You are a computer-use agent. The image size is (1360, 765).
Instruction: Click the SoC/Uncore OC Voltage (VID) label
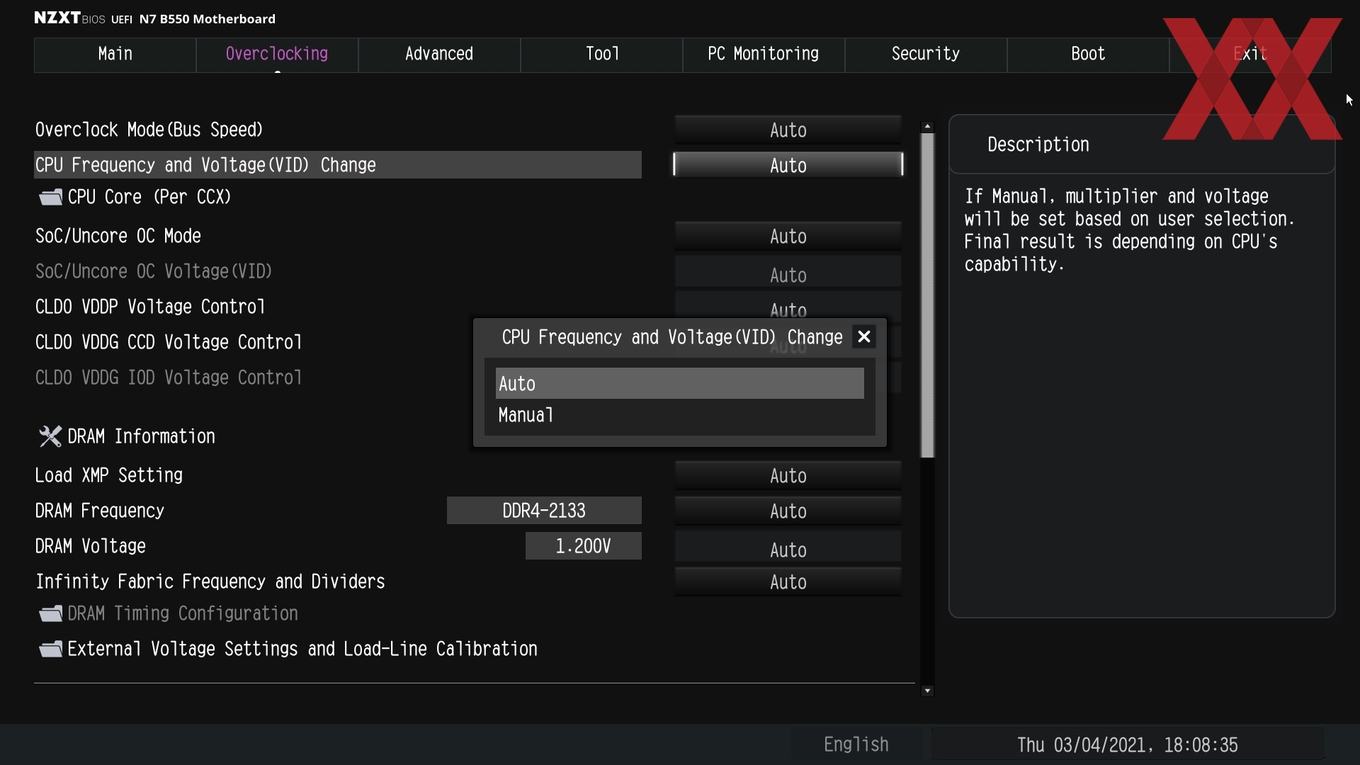[154, 271]
